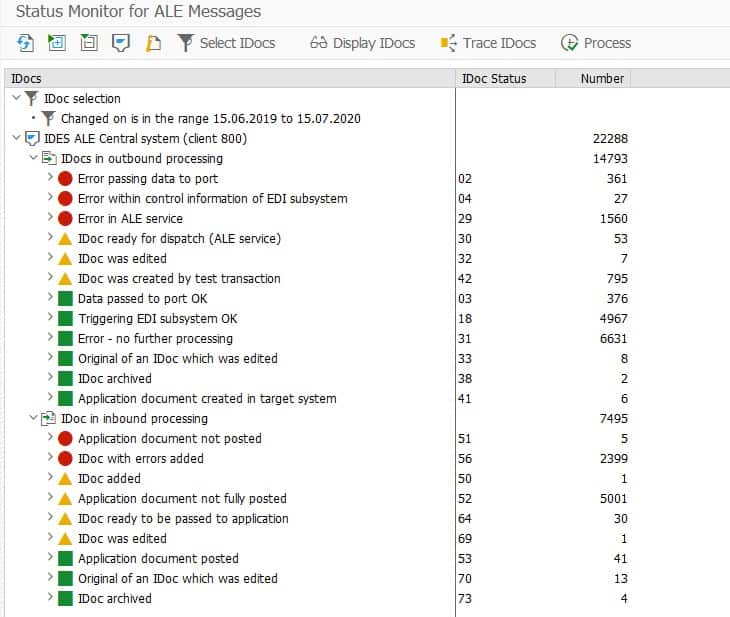Click outbound total 14793
The width and height of the screenshot is (730, 617).
coord(610,158)
